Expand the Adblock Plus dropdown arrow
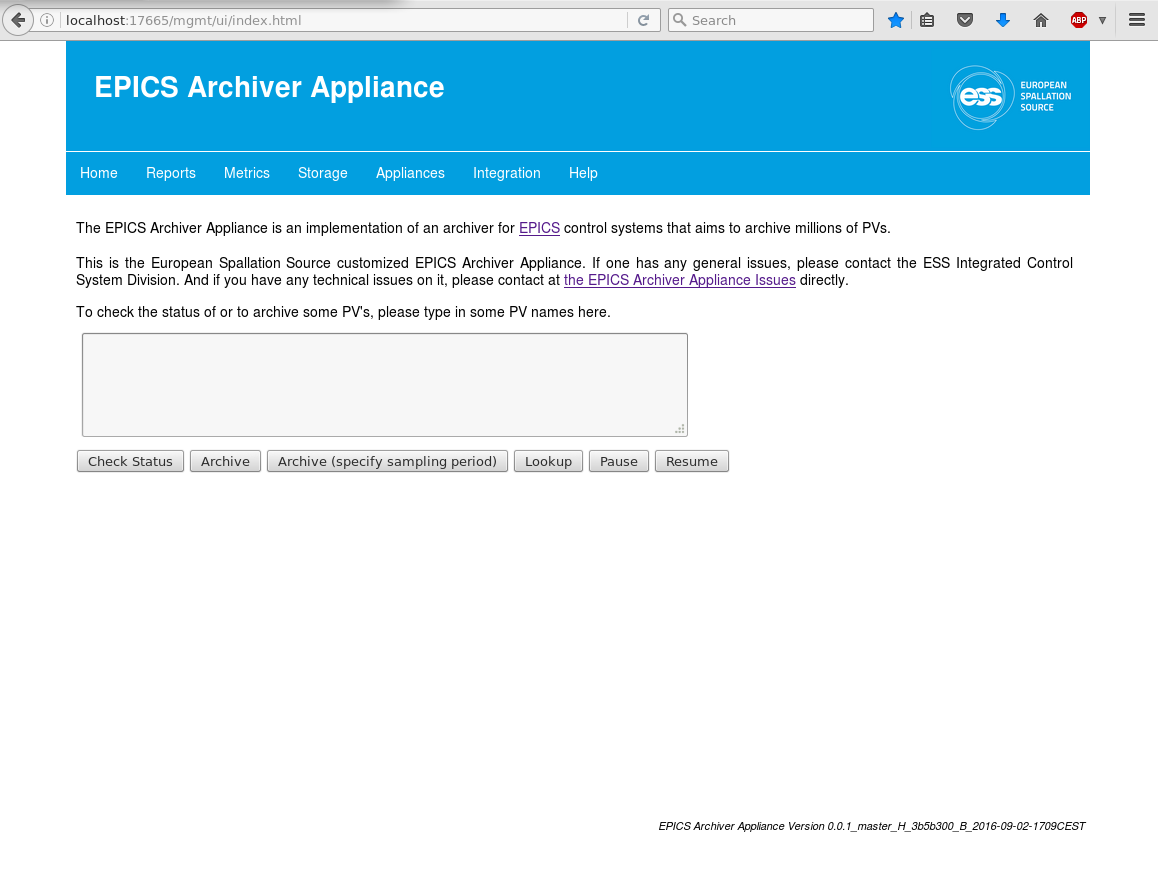Viewport: 1158px width, 872px height. (1103, 20)
